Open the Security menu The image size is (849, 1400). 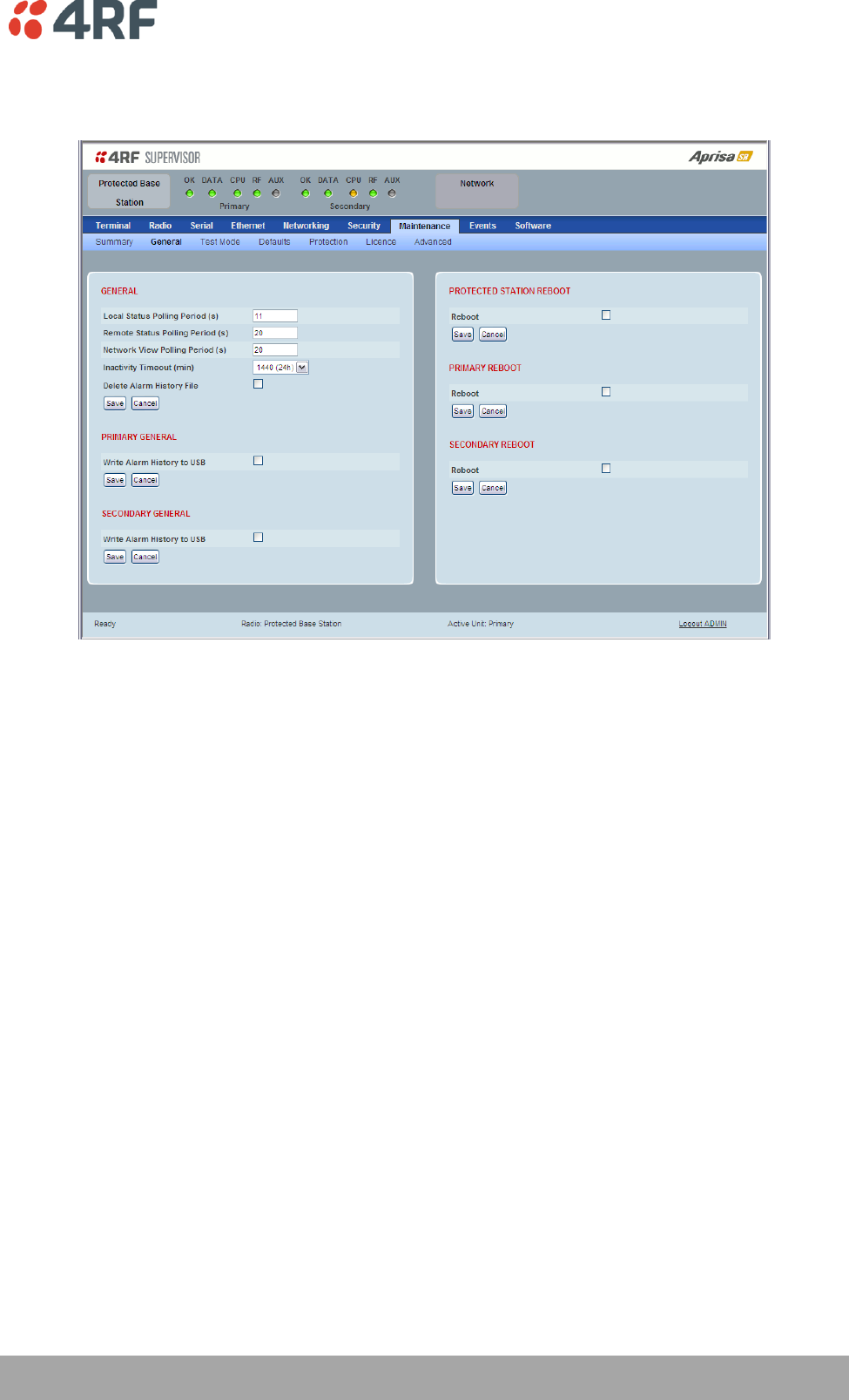[364, 226]
